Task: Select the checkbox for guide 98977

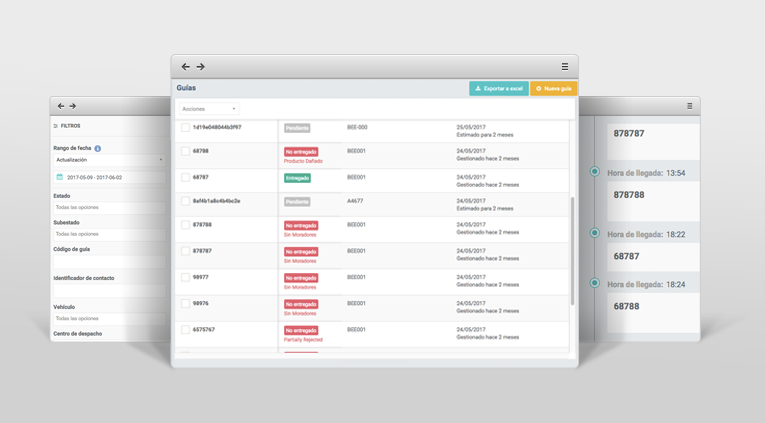Action: click(x=185, y=278)
